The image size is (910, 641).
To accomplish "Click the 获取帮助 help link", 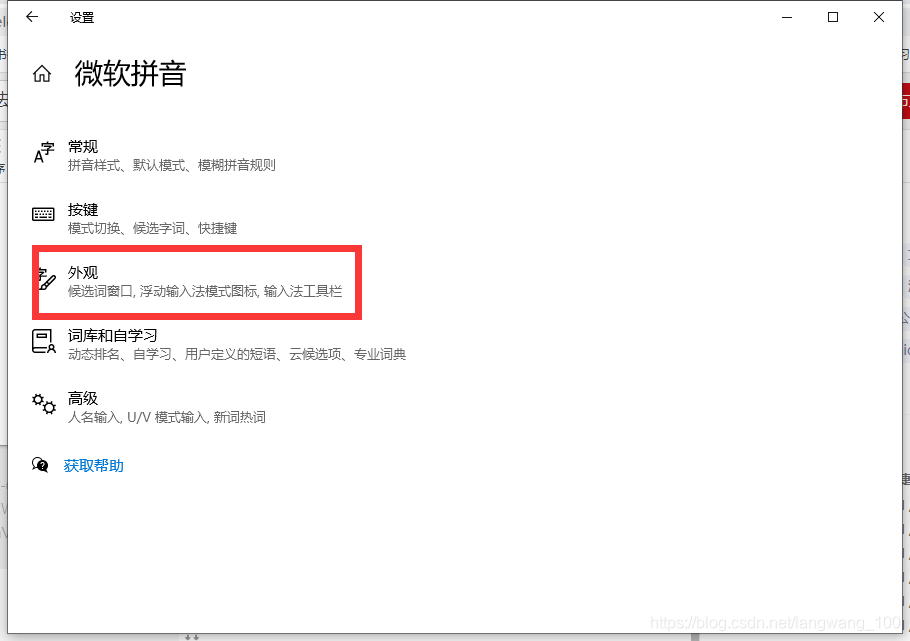I will coord(93,465).
